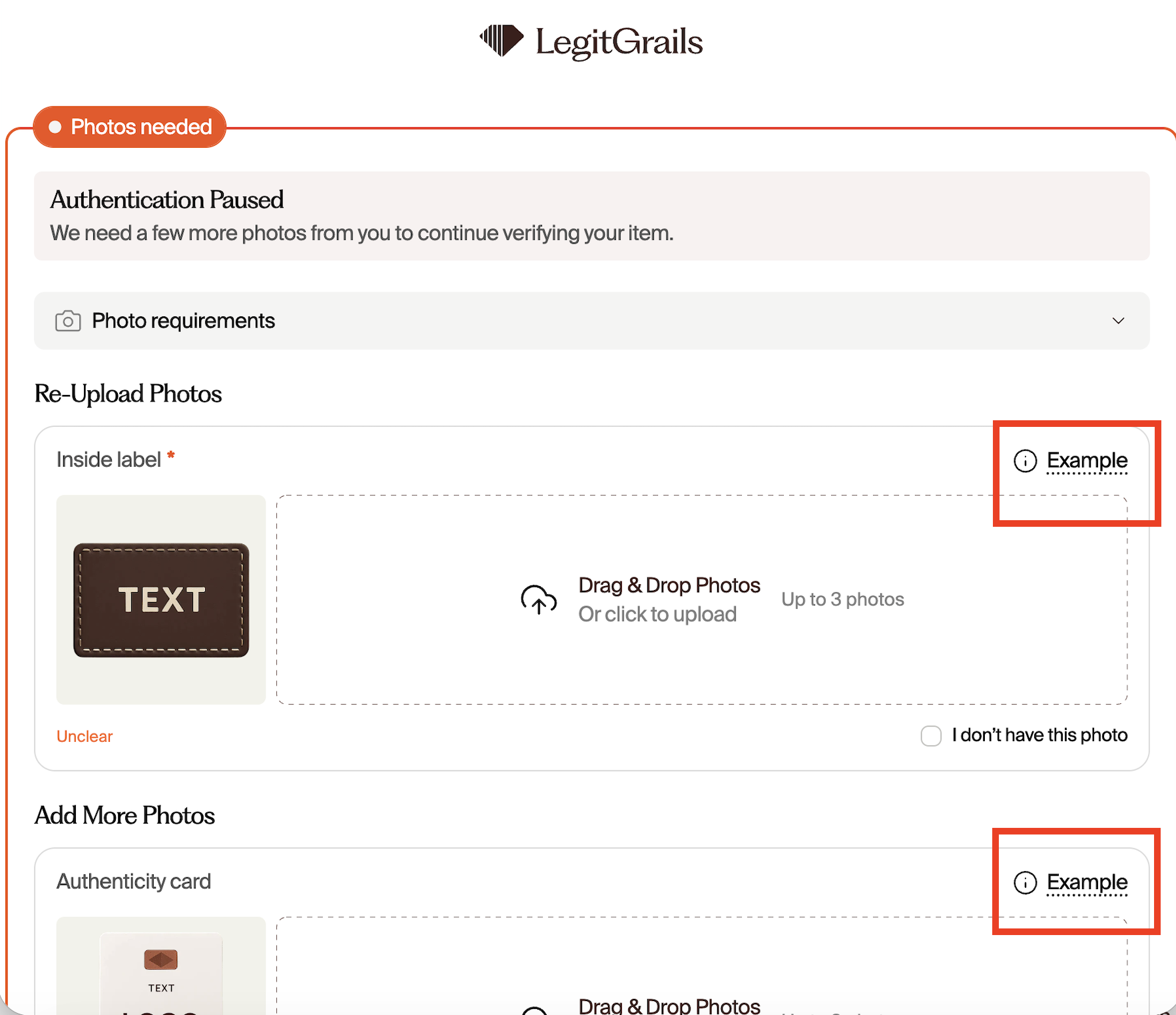Screen dimensions: 1176x1015
Task: Open the Example link for Authenticity card
Action: [1087, 882]
